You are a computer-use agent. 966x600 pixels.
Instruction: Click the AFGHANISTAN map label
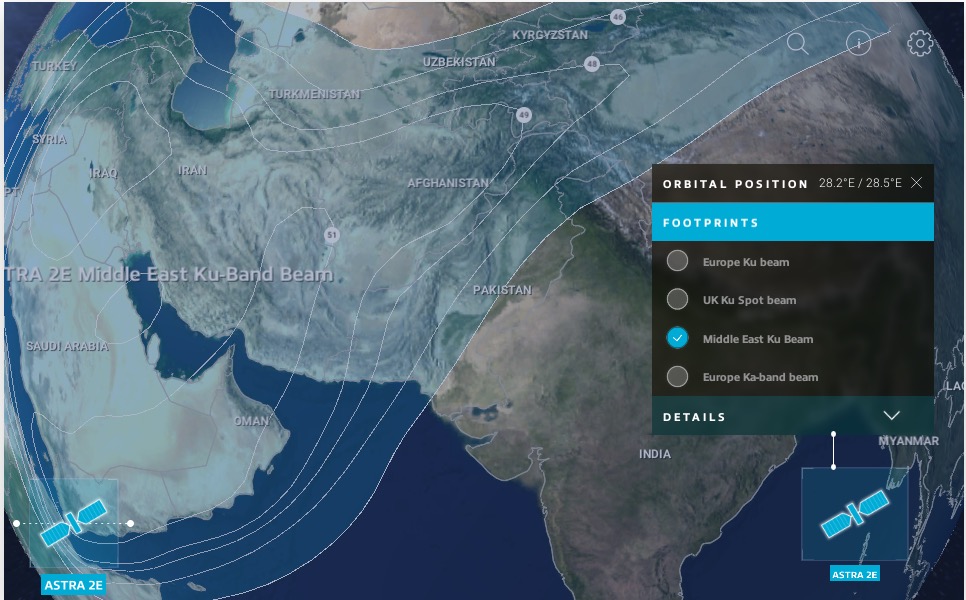click(x=448, y=183)
